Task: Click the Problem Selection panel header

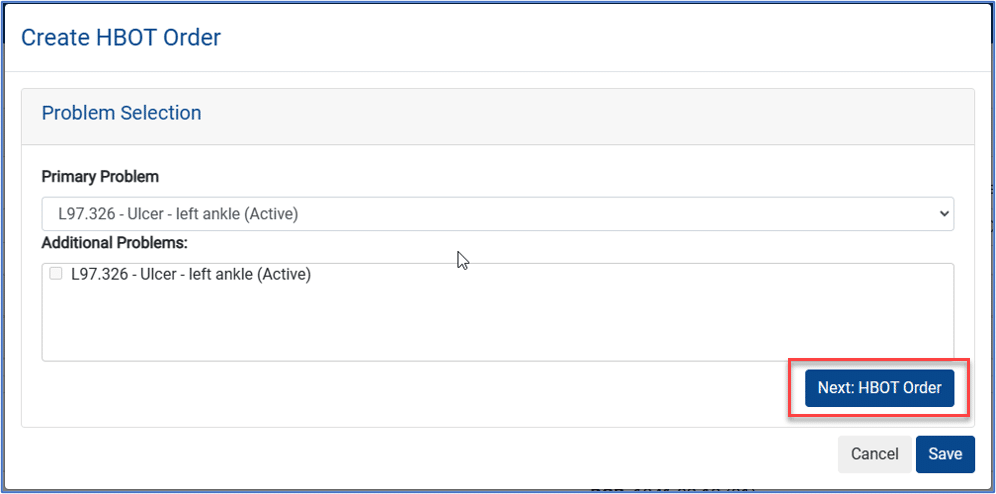Action: point(121,113)
